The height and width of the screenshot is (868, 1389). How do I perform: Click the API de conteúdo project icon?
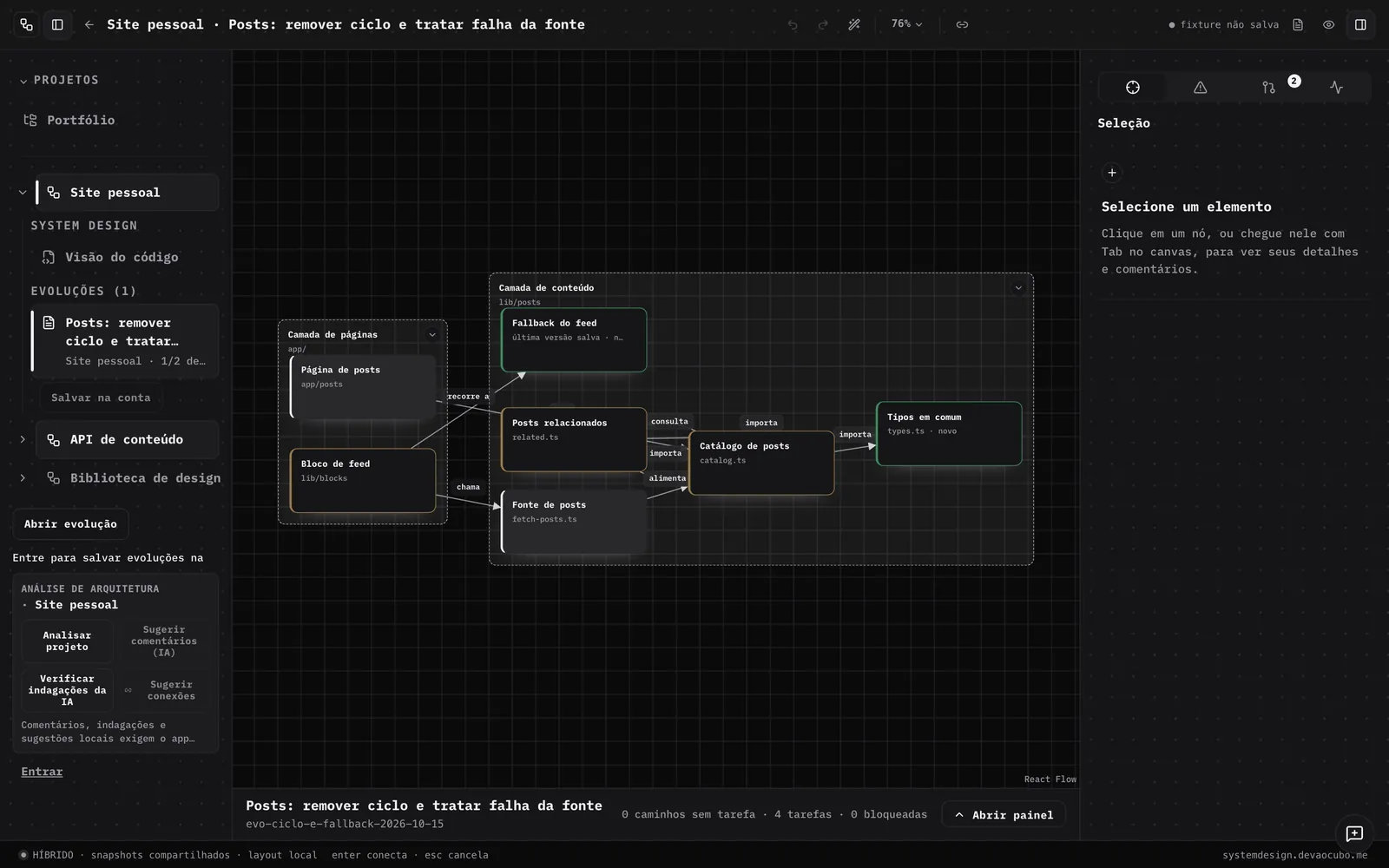(x=54, y=440)
